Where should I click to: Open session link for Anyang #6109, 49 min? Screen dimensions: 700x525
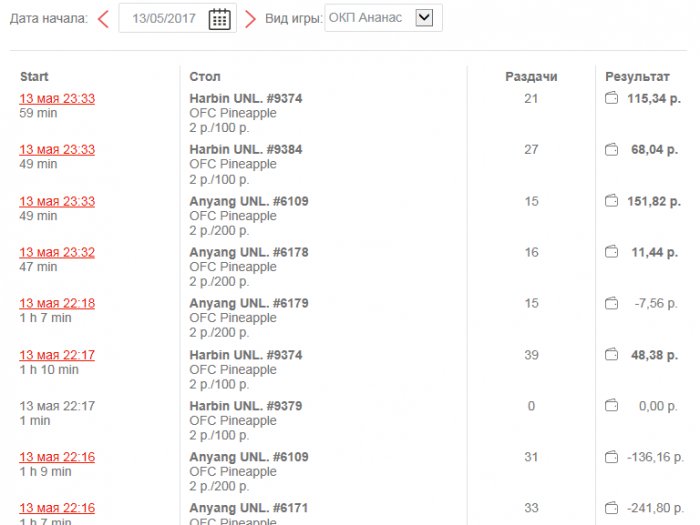click(57, 201)
